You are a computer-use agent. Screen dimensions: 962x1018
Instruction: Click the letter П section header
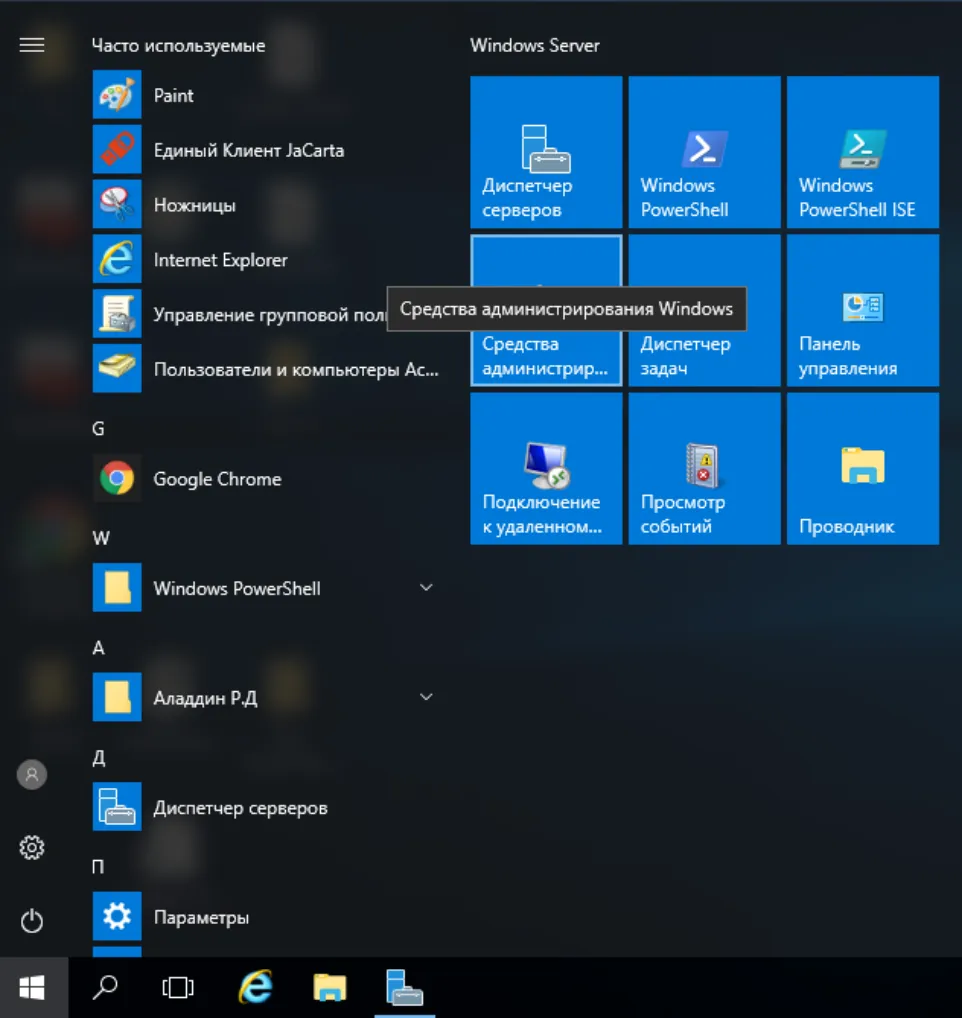98,867
